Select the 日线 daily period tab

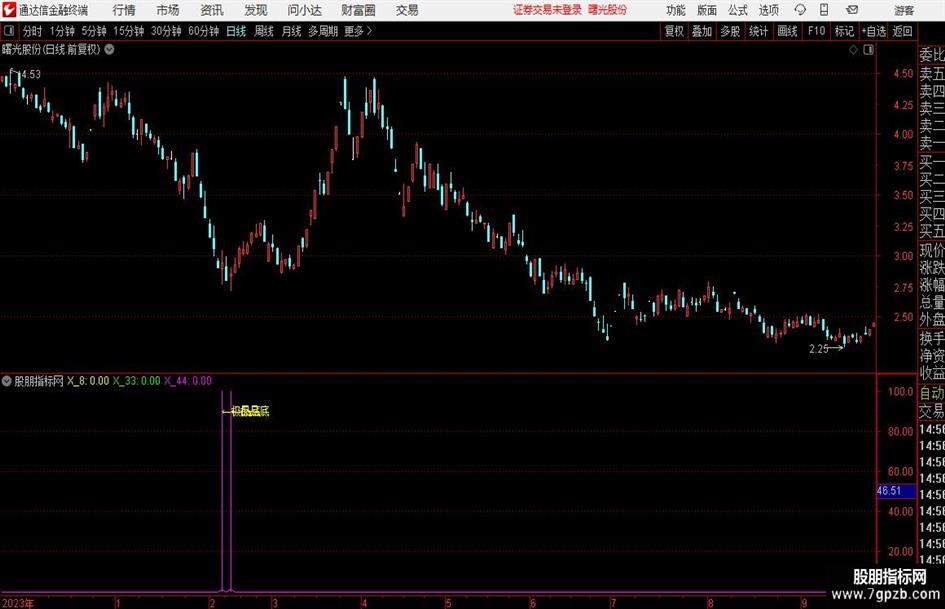236,31
